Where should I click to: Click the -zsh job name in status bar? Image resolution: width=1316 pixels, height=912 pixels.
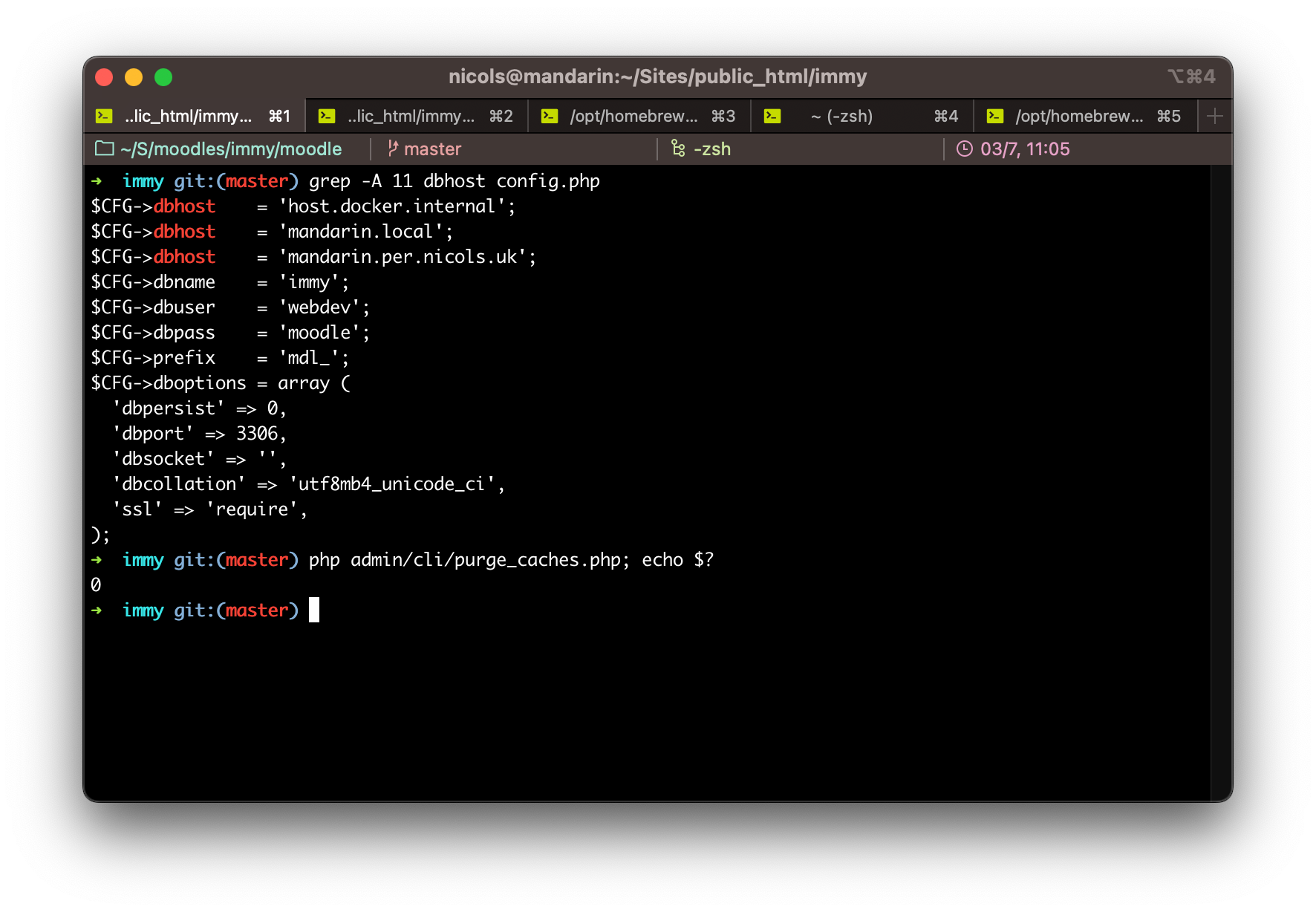pyautogui.click(x=712, y=149)
